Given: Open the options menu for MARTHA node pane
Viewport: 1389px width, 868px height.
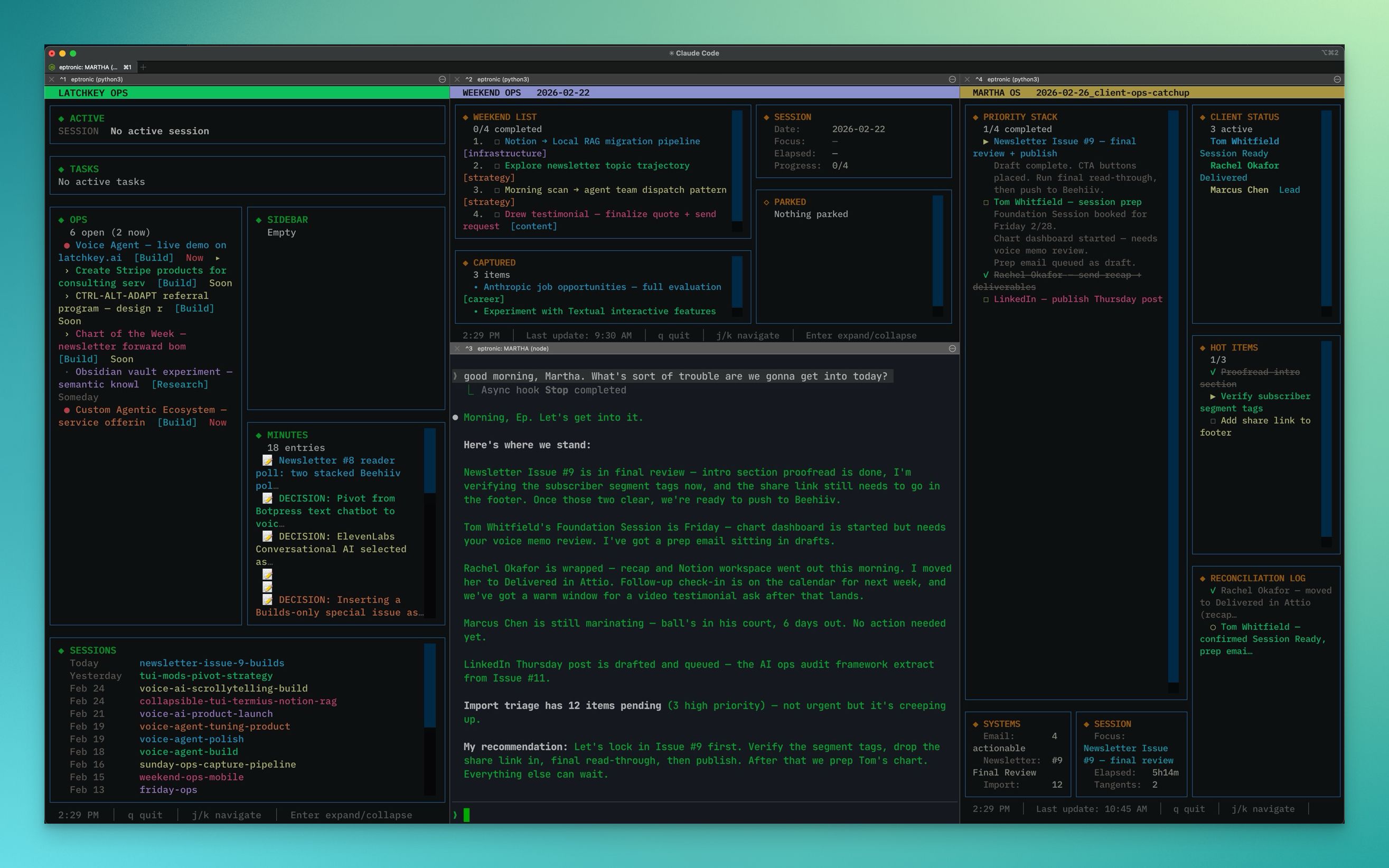Looking at the screenshot, I should pos(952,348).
